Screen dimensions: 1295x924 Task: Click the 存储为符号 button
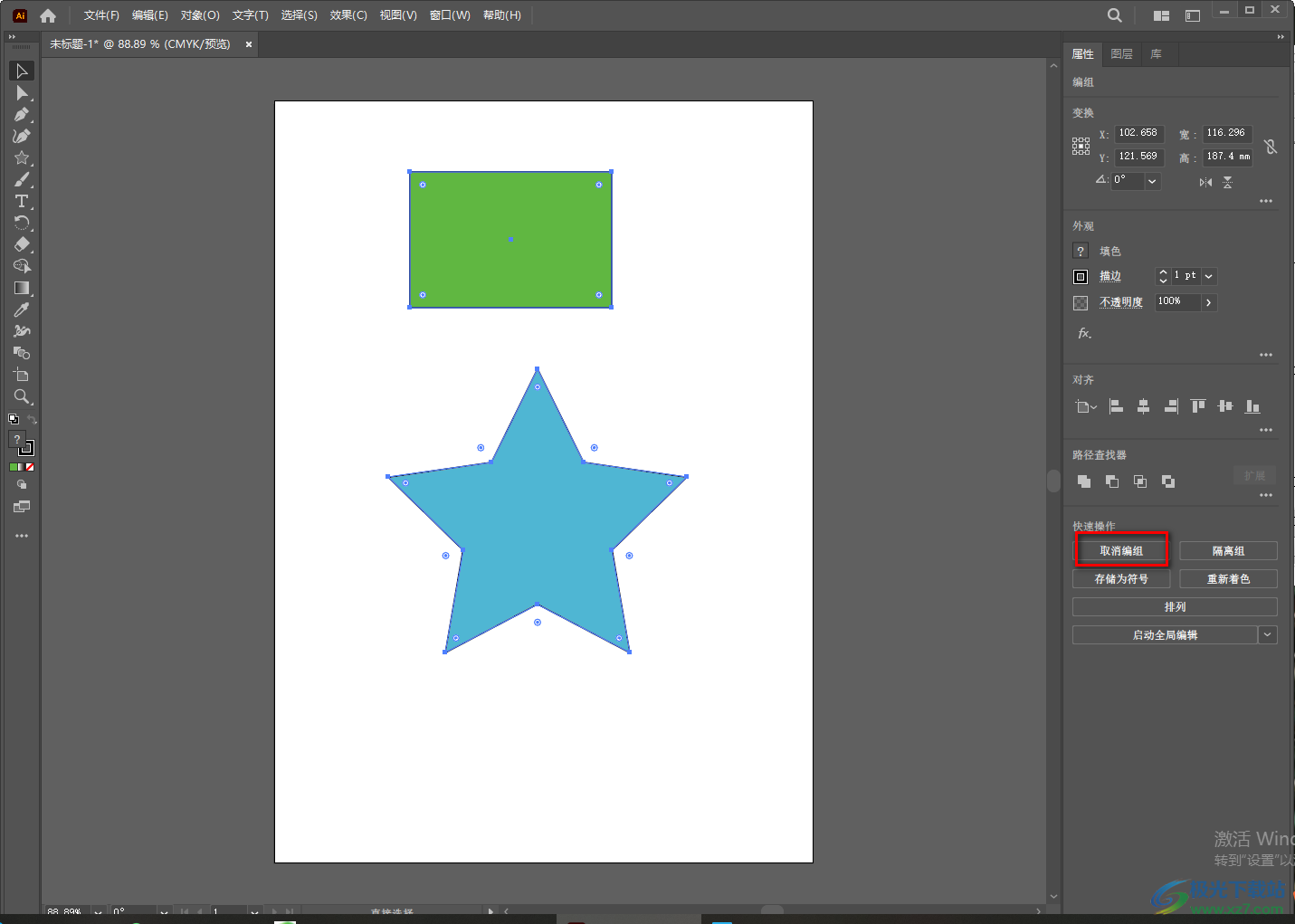click(1121, 578)
